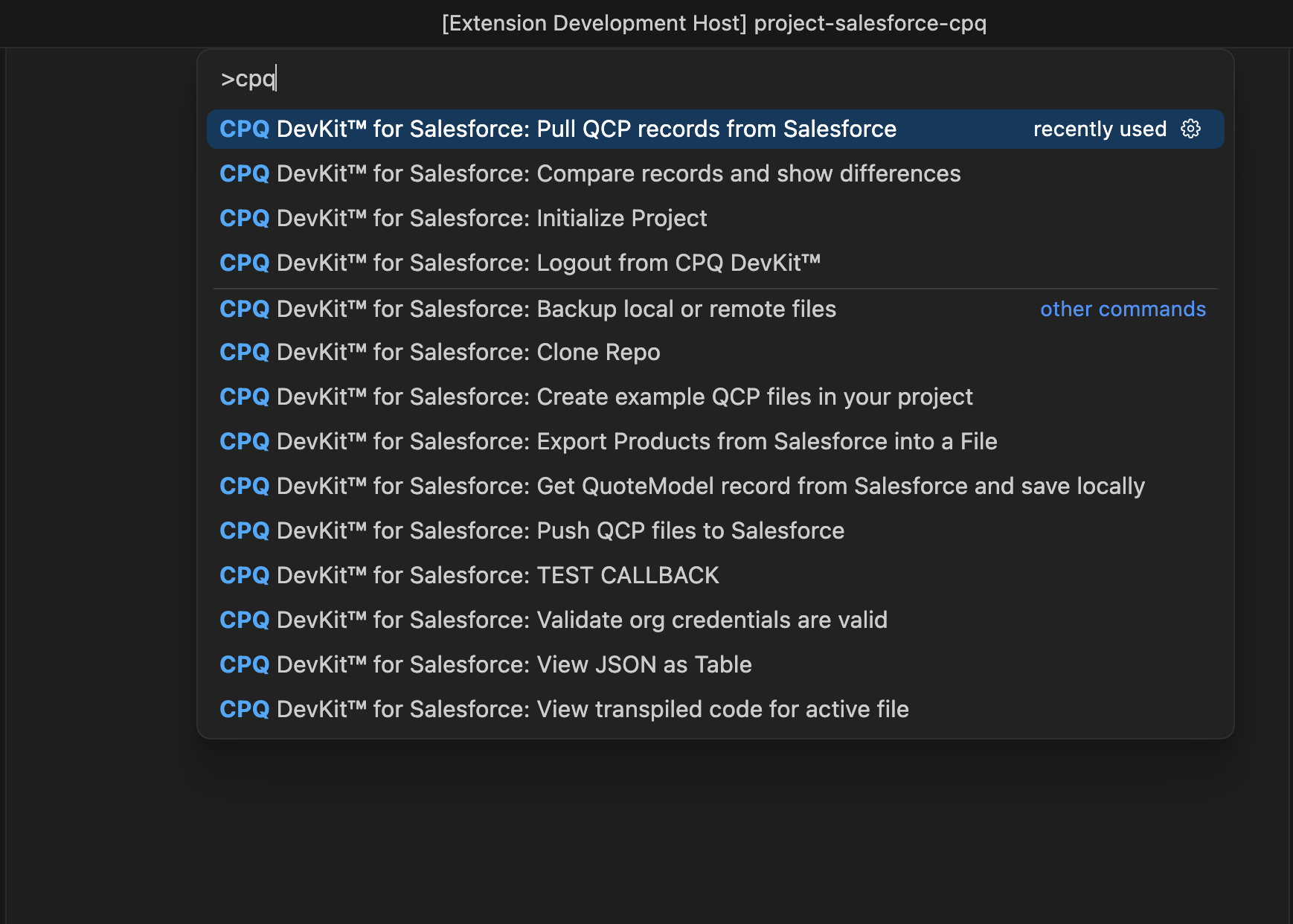This screenshot has width=1293, height=924.
Task: Run Get QuoteModel record and save locally
Action: (x=715, y=486)
